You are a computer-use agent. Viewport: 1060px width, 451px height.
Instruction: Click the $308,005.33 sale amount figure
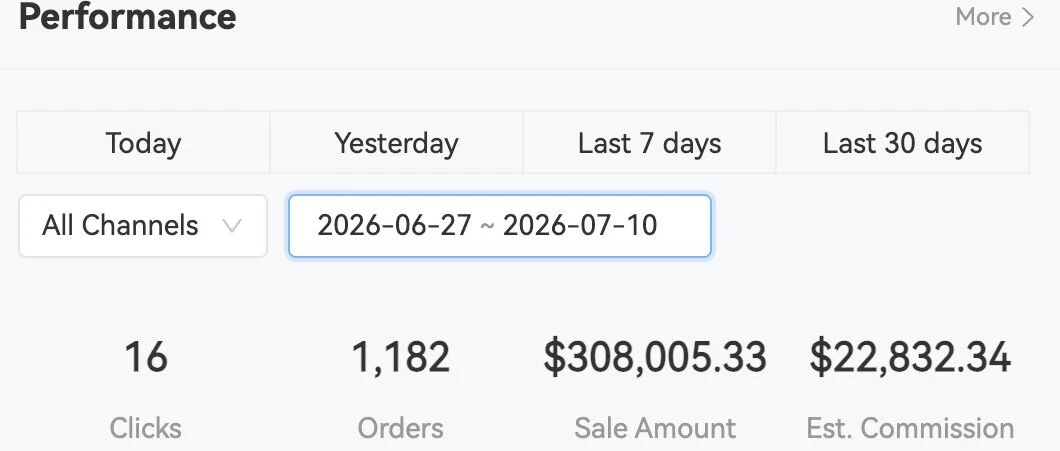click(655, 357)
